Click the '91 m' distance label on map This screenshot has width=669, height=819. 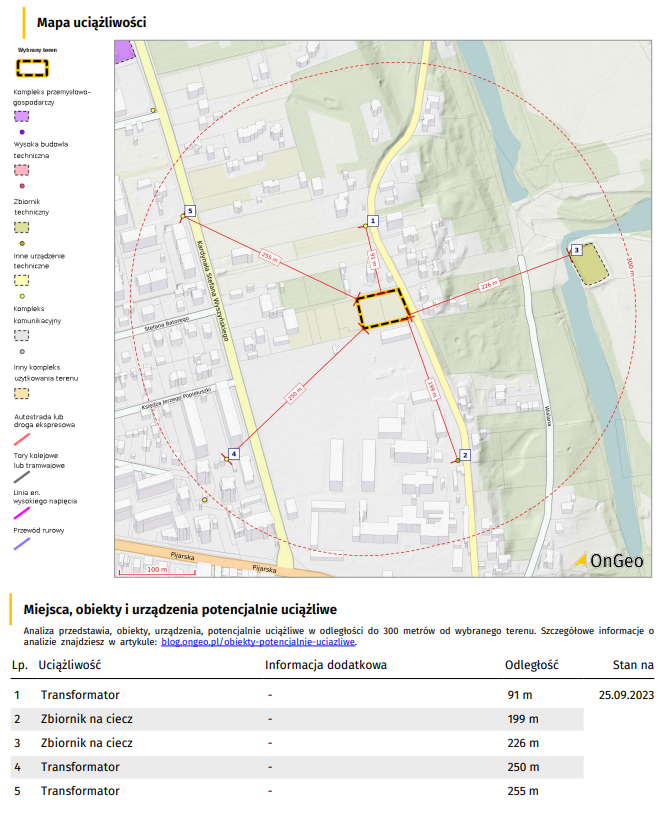point(373,259)
